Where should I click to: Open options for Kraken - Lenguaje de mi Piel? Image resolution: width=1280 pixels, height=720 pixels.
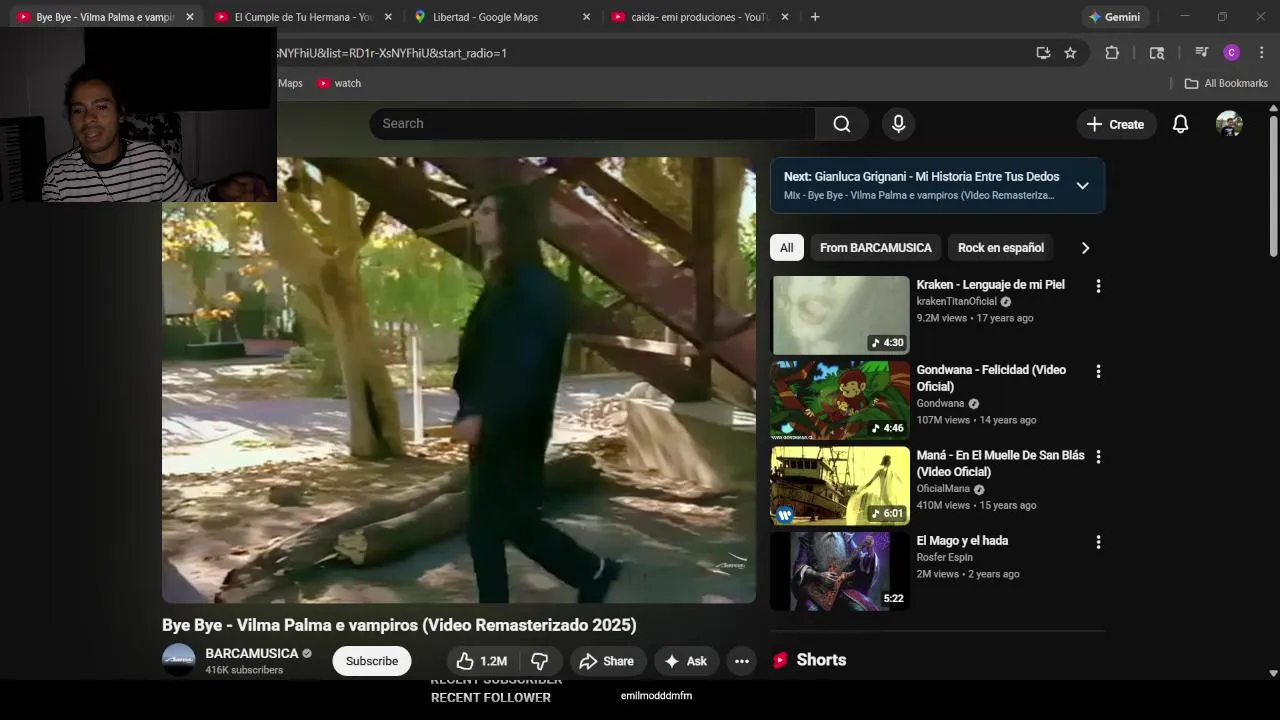click(1098, 286)
